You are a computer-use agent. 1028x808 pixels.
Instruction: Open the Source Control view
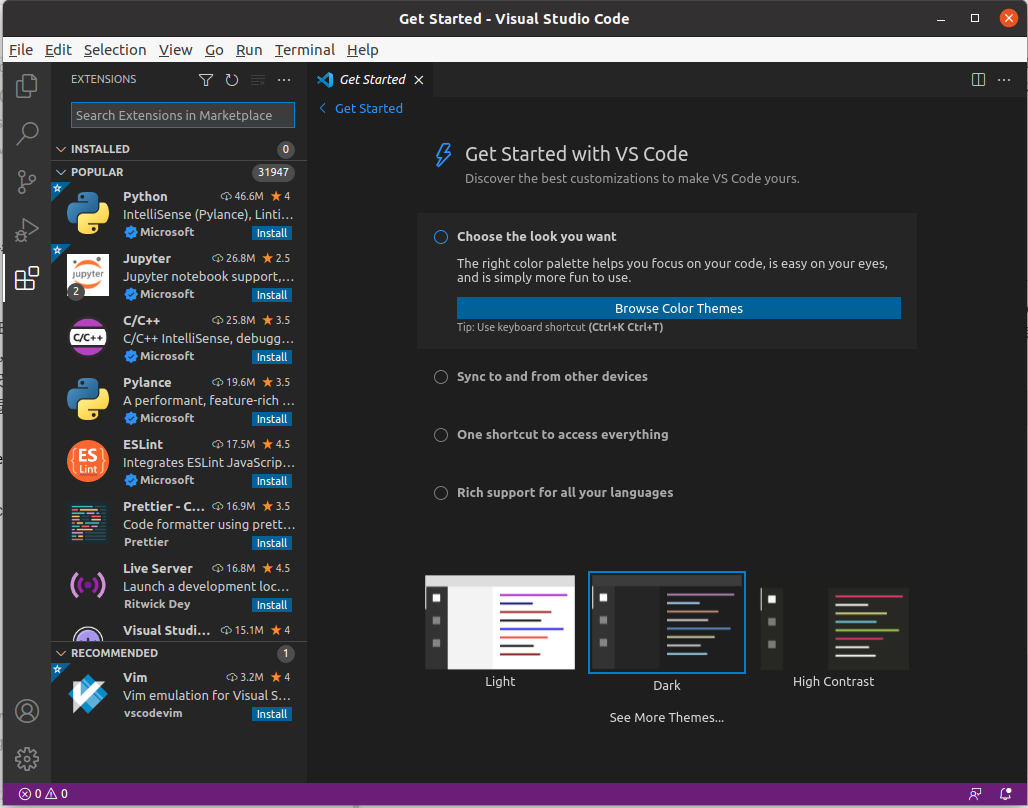(27, 181)
